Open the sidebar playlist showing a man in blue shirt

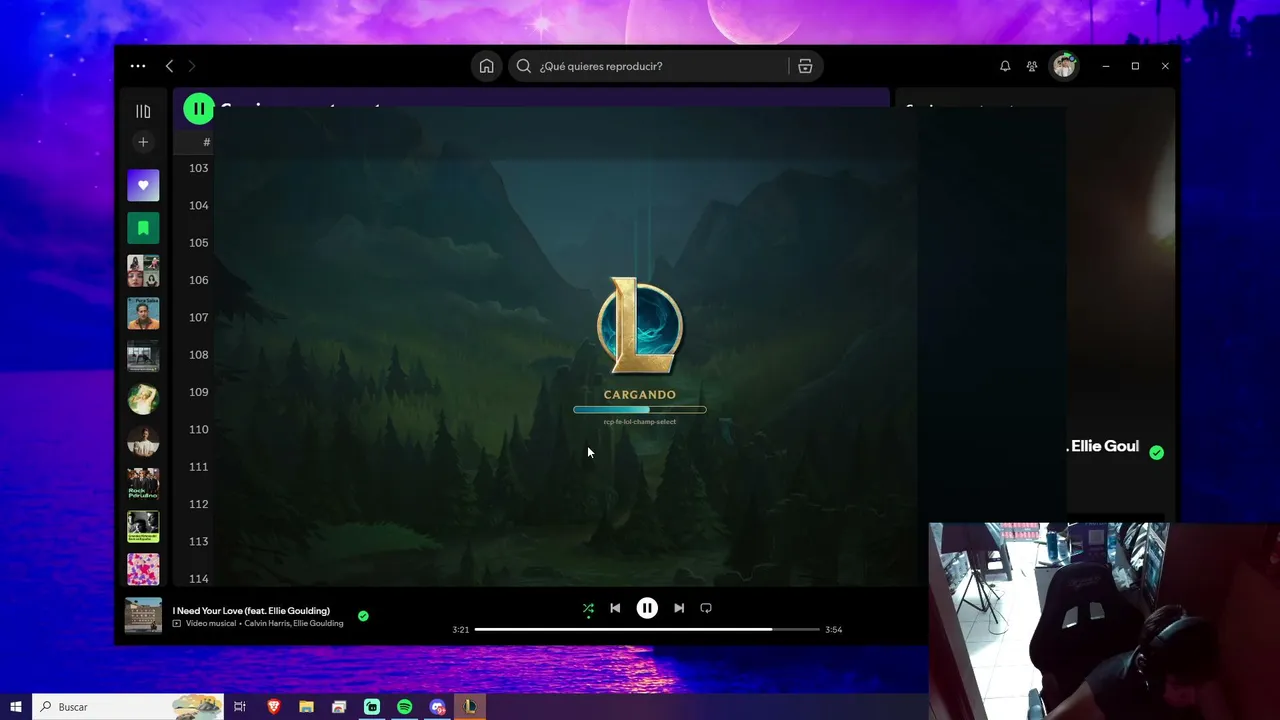click(x=143, y=313)
